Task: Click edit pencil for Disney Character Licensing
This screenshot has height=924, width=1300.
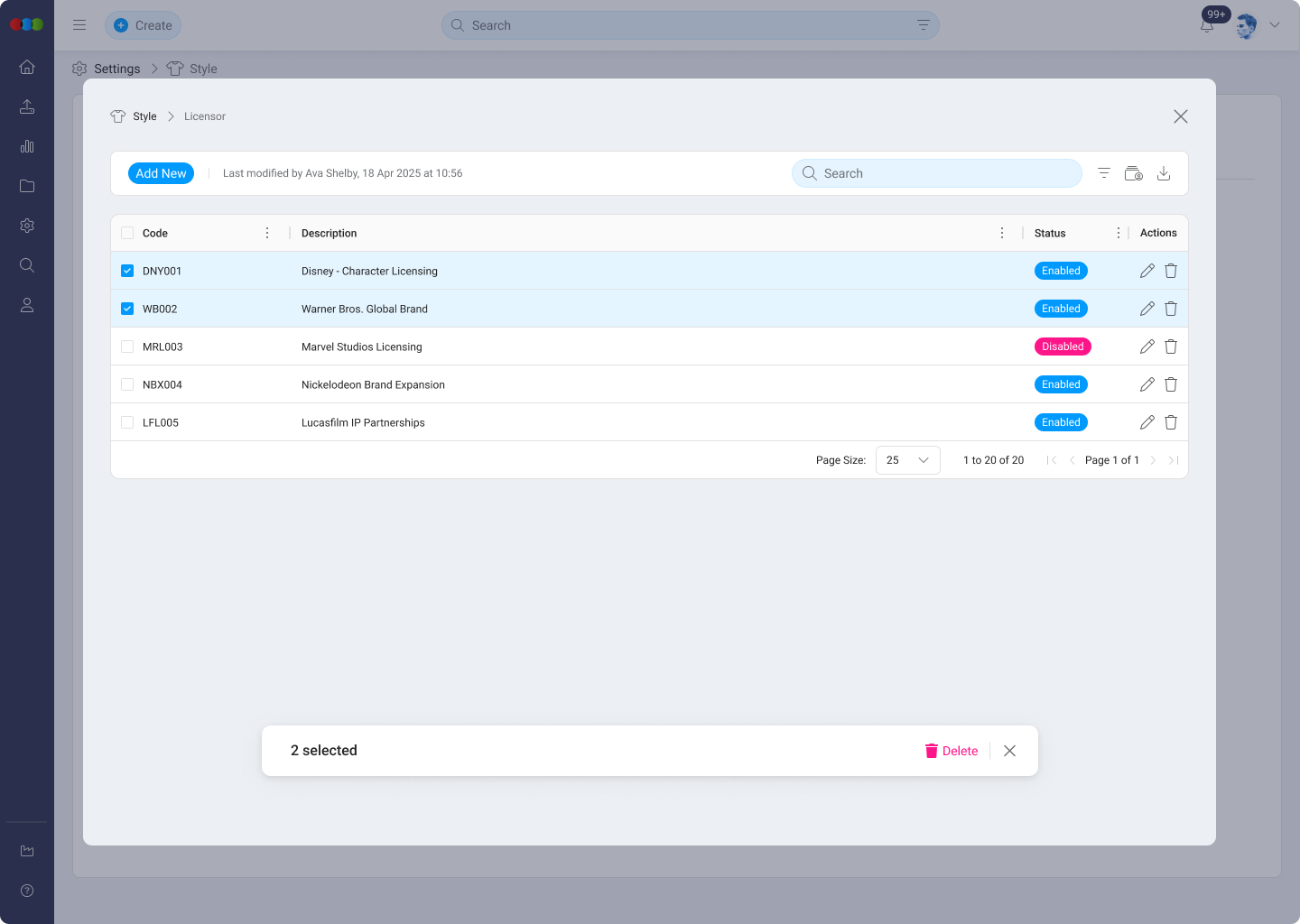Action: point(1147,271)
